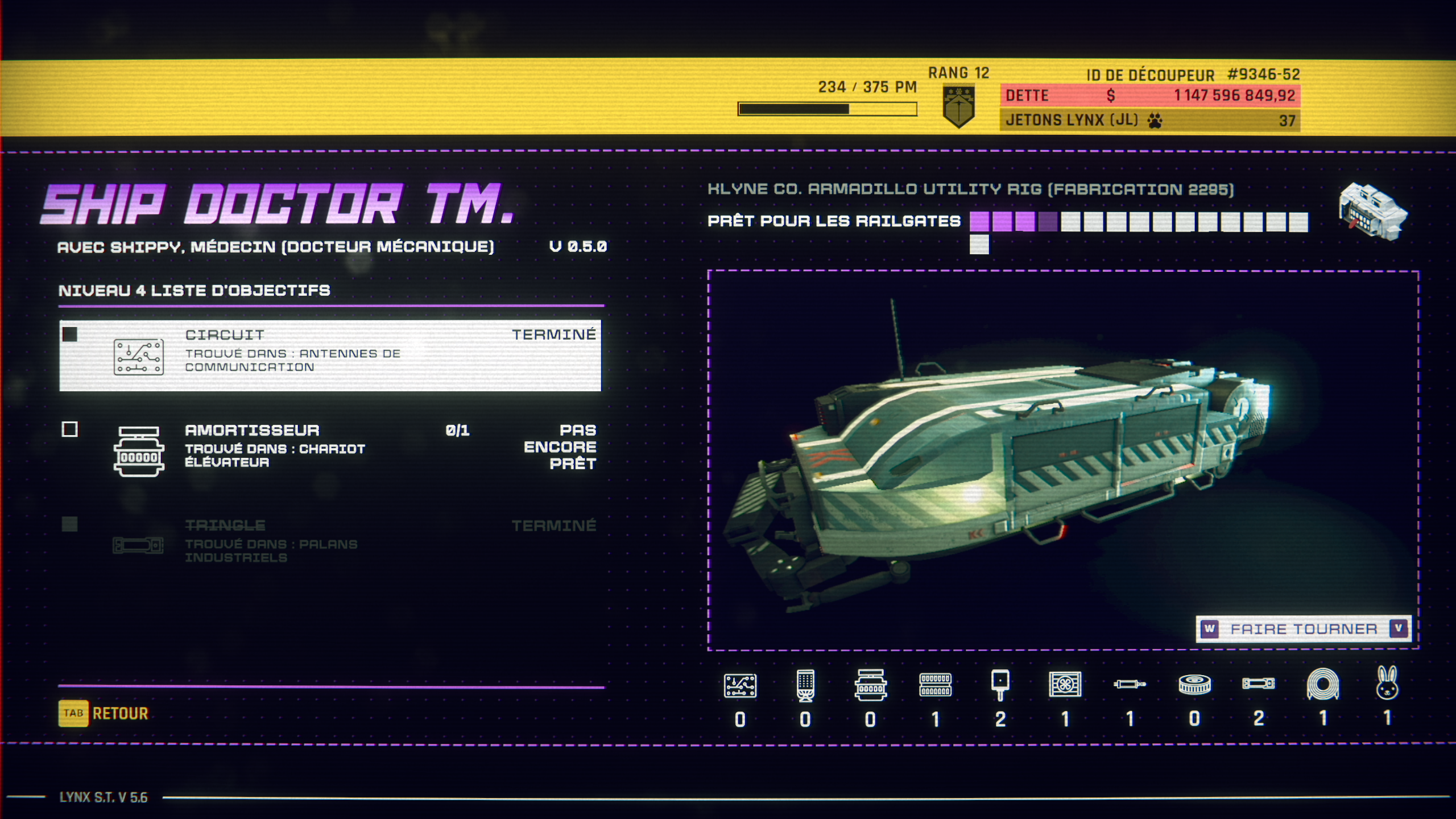Toggle the Amortisseur objective checkbox
The width and height of the screenshot is (1456, 819).
click(70, 429)
